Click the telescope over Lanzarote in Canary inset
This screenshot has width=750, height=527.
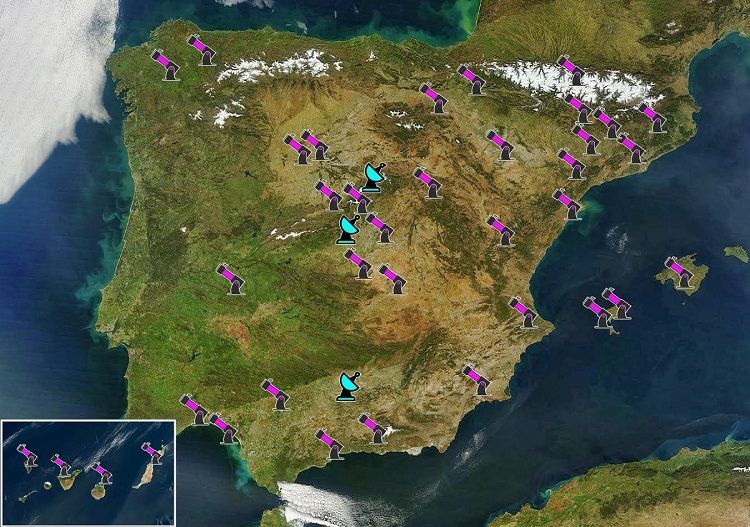point(152,453)
